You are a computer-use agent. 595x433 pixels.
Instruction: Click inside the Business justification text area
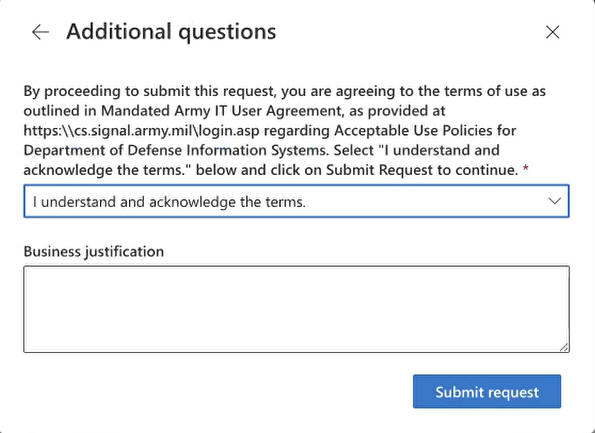[x=296, y=309]
